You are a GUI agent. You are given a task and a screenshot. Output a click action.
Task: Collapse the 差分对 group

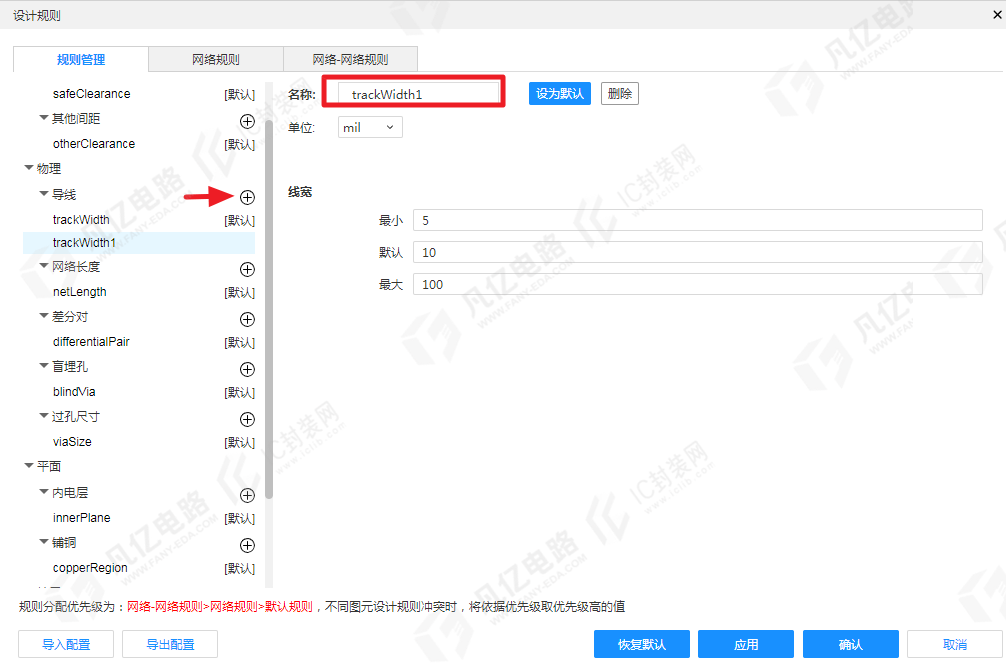[x=44, y=316]
